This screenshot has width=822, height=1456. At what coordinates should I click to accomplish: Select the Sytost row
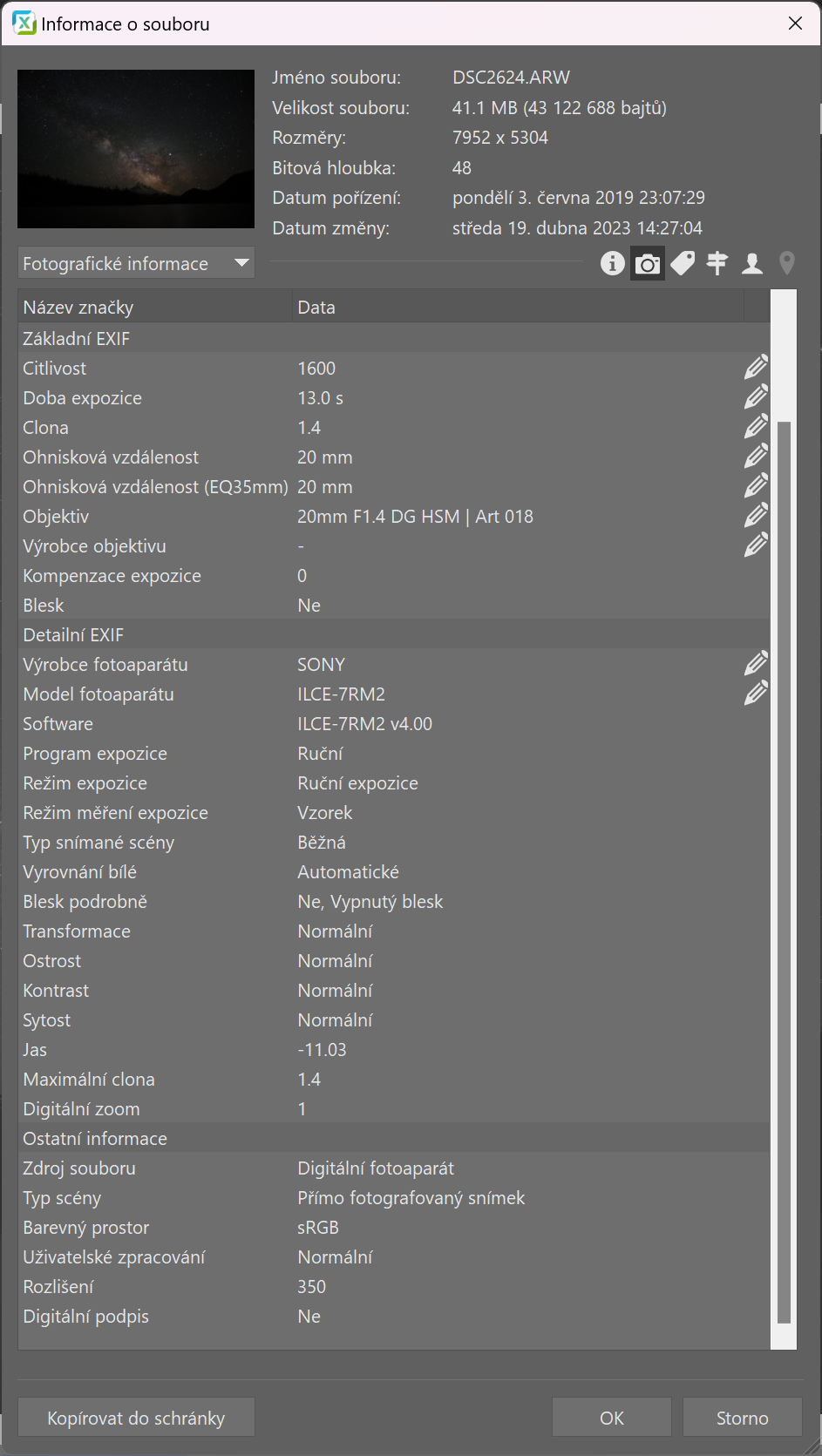[x=394, y=1019]
